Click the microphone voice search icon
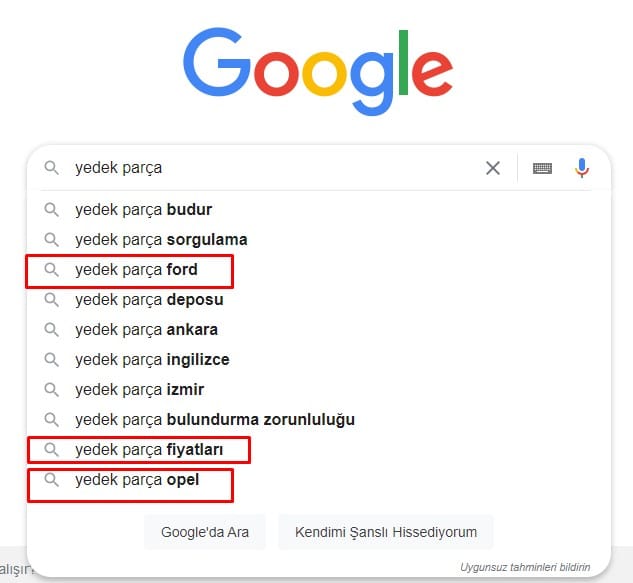 click(582, 168)
